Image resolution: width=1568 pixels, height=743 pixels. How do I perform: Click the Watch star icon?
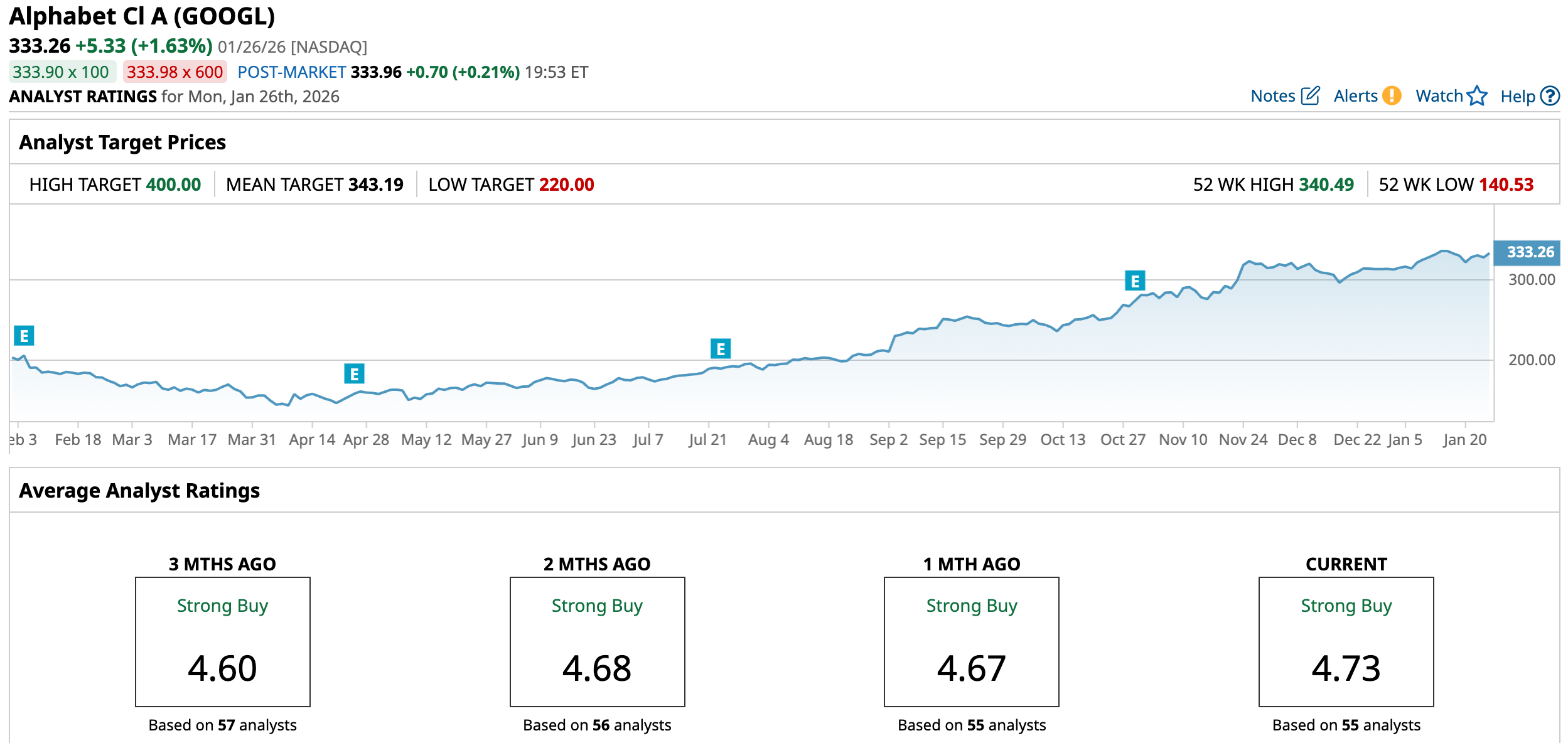tap(1478, 96)
